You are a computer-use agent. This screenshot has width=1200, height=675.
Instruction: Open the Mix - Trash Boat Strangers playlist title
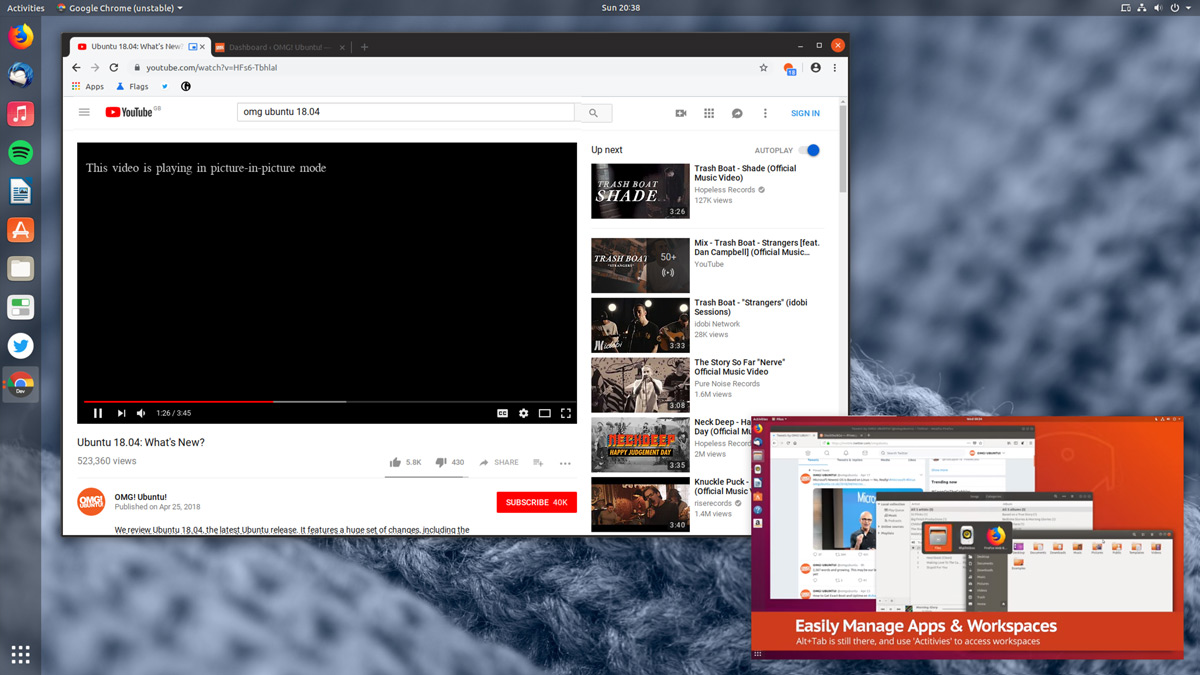[757, 248]
